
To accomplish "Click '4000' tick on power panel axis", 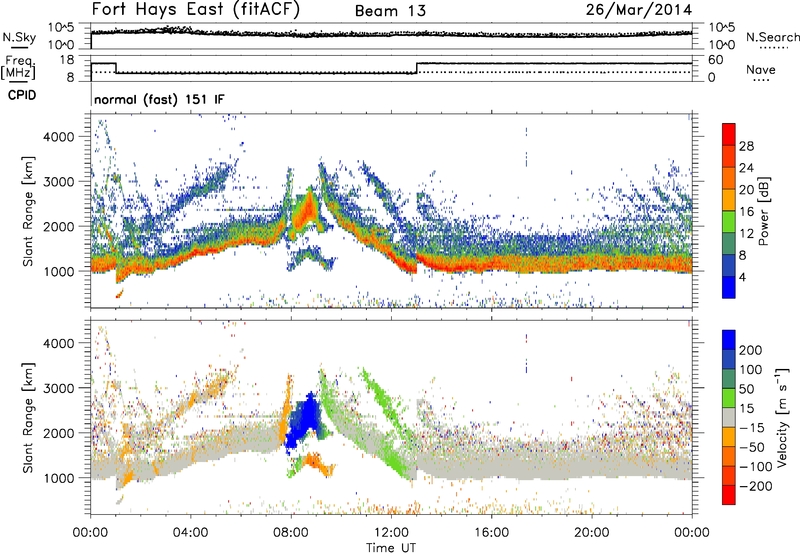I will (x=59, y=137).
